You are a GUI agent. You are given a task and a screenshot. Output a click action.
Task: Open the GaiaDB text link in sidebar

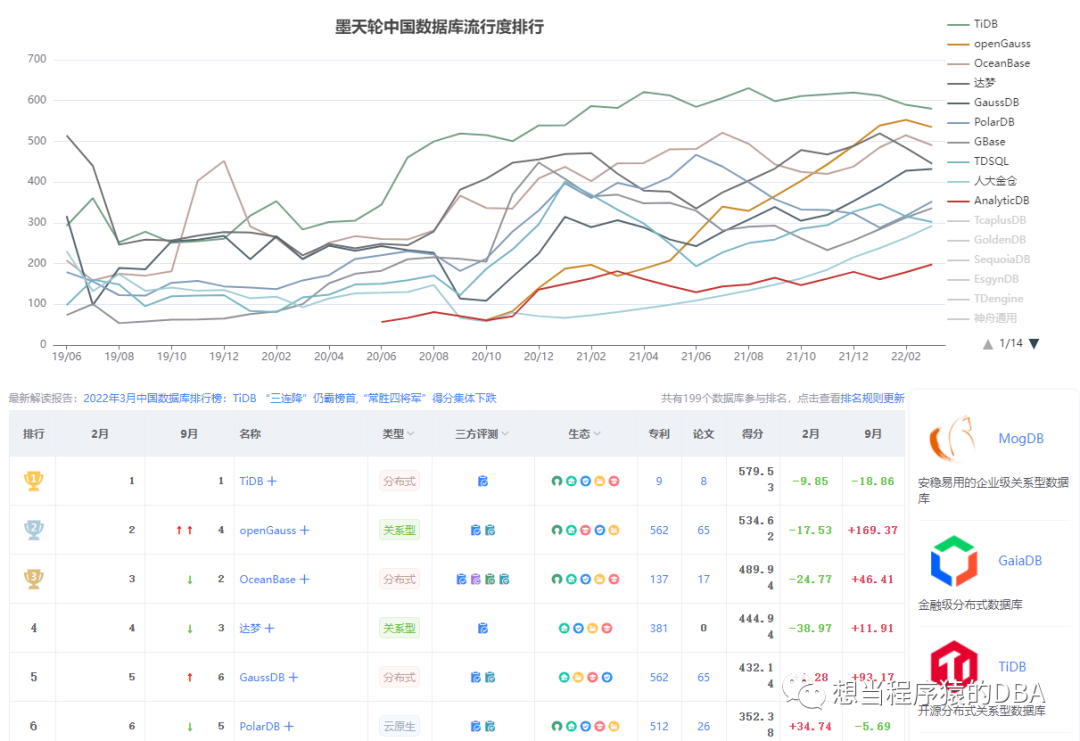[x=1020, y=561]
